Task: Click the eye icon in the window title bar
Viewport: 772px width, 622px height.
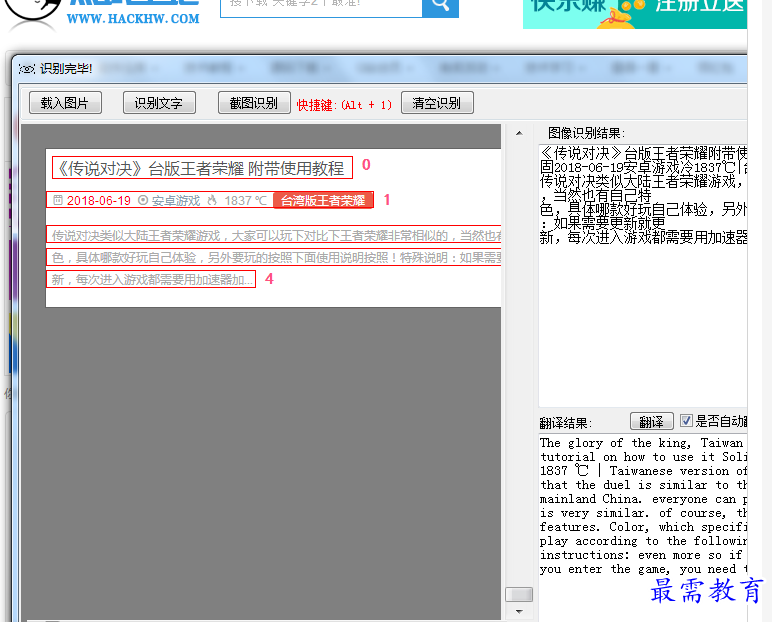Action: coord(27,69)
